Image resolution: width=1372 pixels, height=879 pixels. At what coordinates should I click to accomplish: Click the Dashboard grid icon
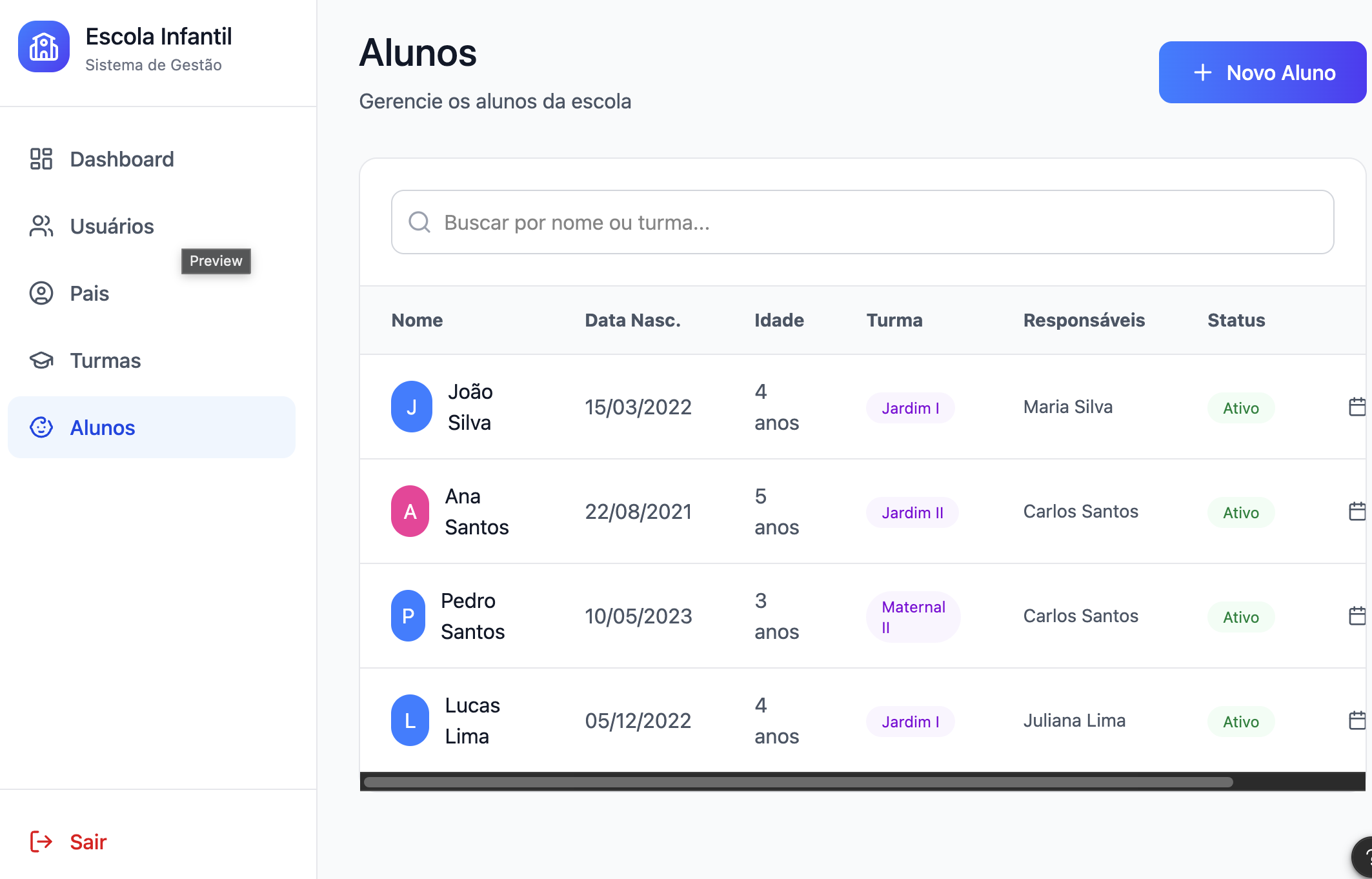[41, 159]
